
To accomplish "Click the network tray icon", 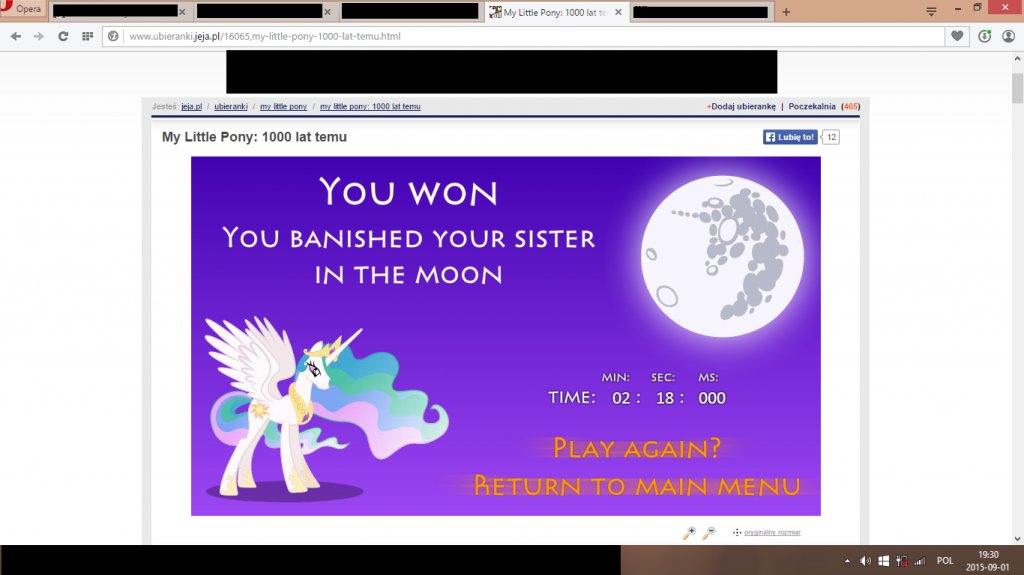I will [902, 561].
